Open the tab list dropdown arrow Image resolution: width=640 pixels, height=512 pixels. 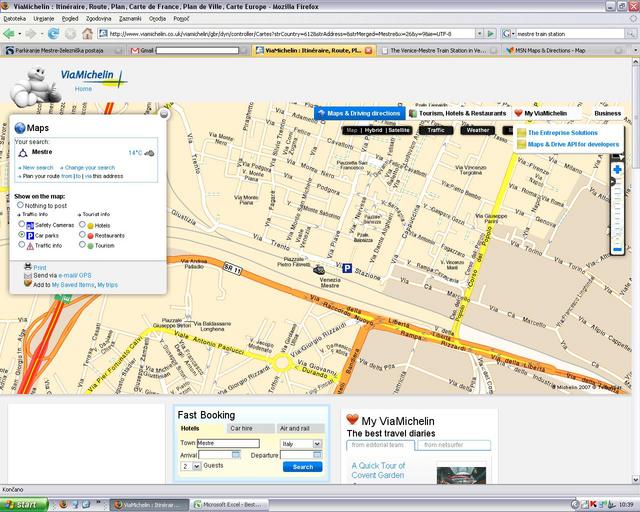coord(636,50)
